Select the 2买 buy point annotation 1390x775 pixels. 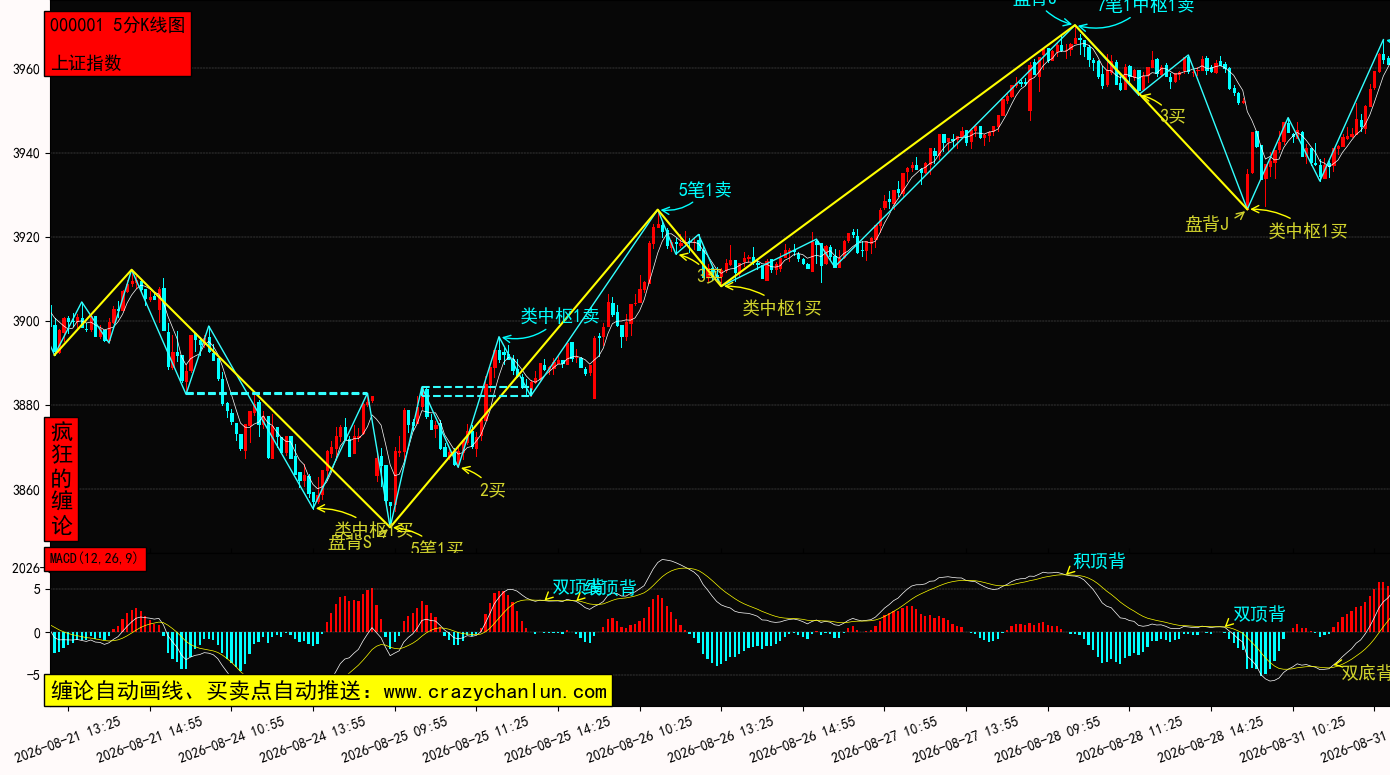pyautogui.click(x=493, y=490)
